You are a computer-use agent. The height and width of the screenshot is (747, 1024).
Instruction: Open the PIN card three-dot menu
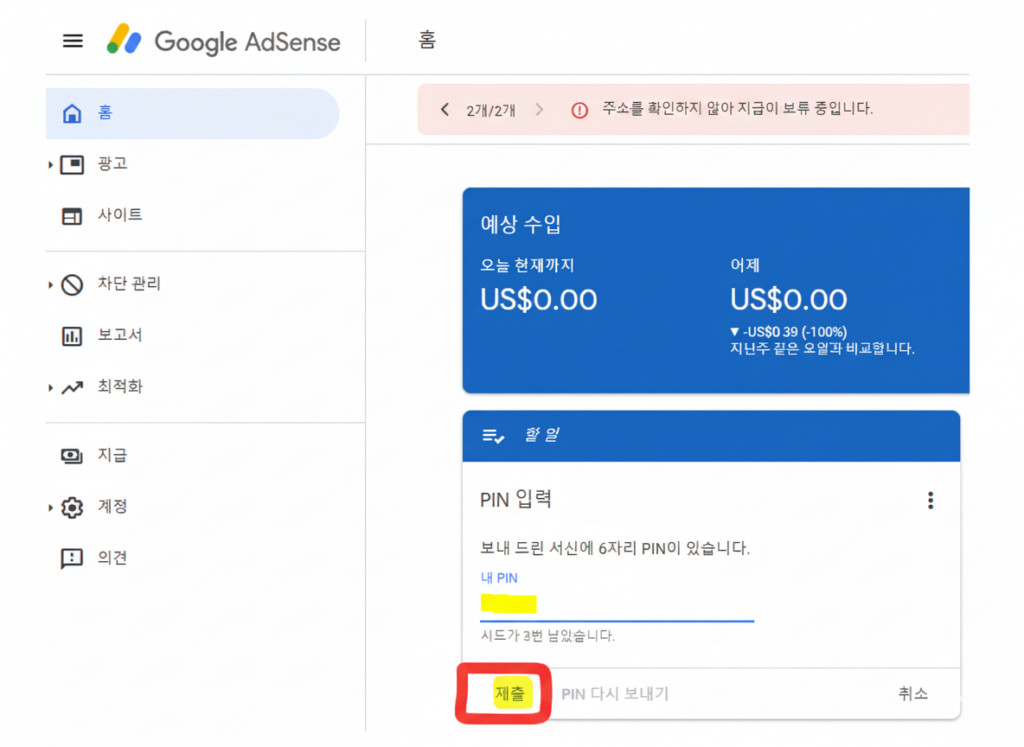930,500
